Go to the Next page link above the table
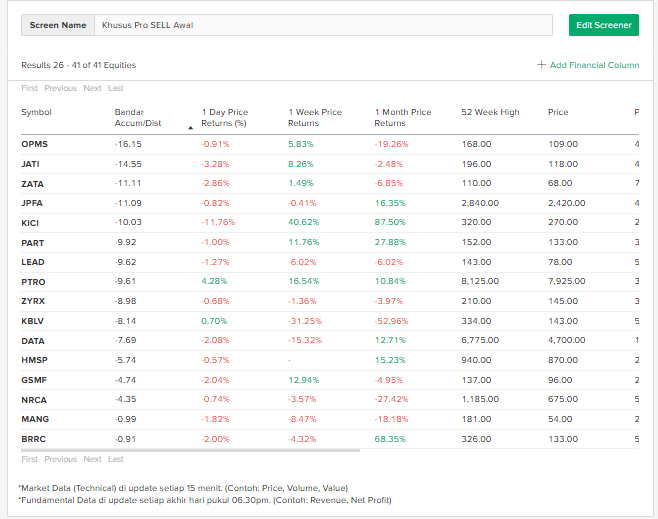This screenshot has width=658, height=519. (92, 88)
